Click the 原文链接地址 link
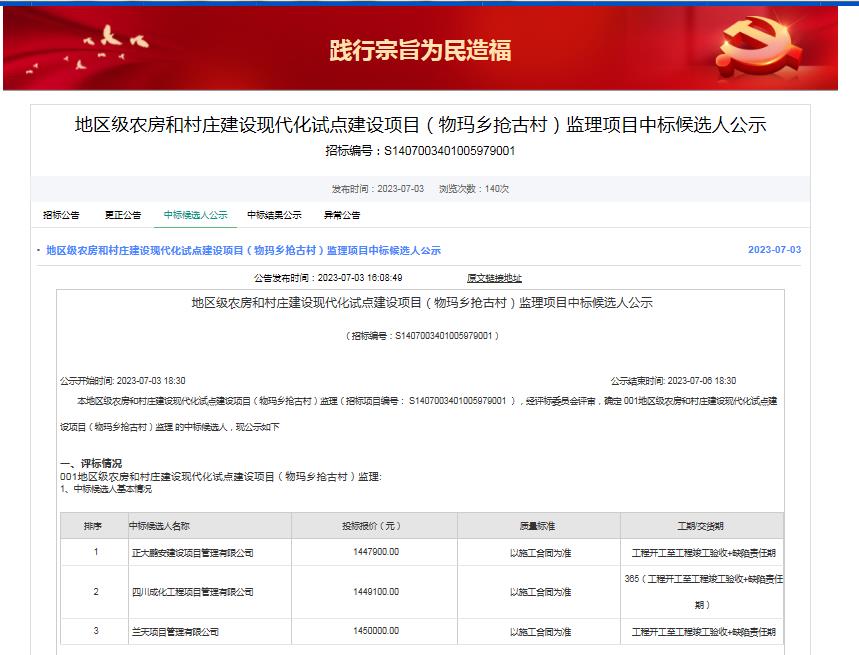Image resolution: width=859 pixels, height=655 pixels. [494, 278]
